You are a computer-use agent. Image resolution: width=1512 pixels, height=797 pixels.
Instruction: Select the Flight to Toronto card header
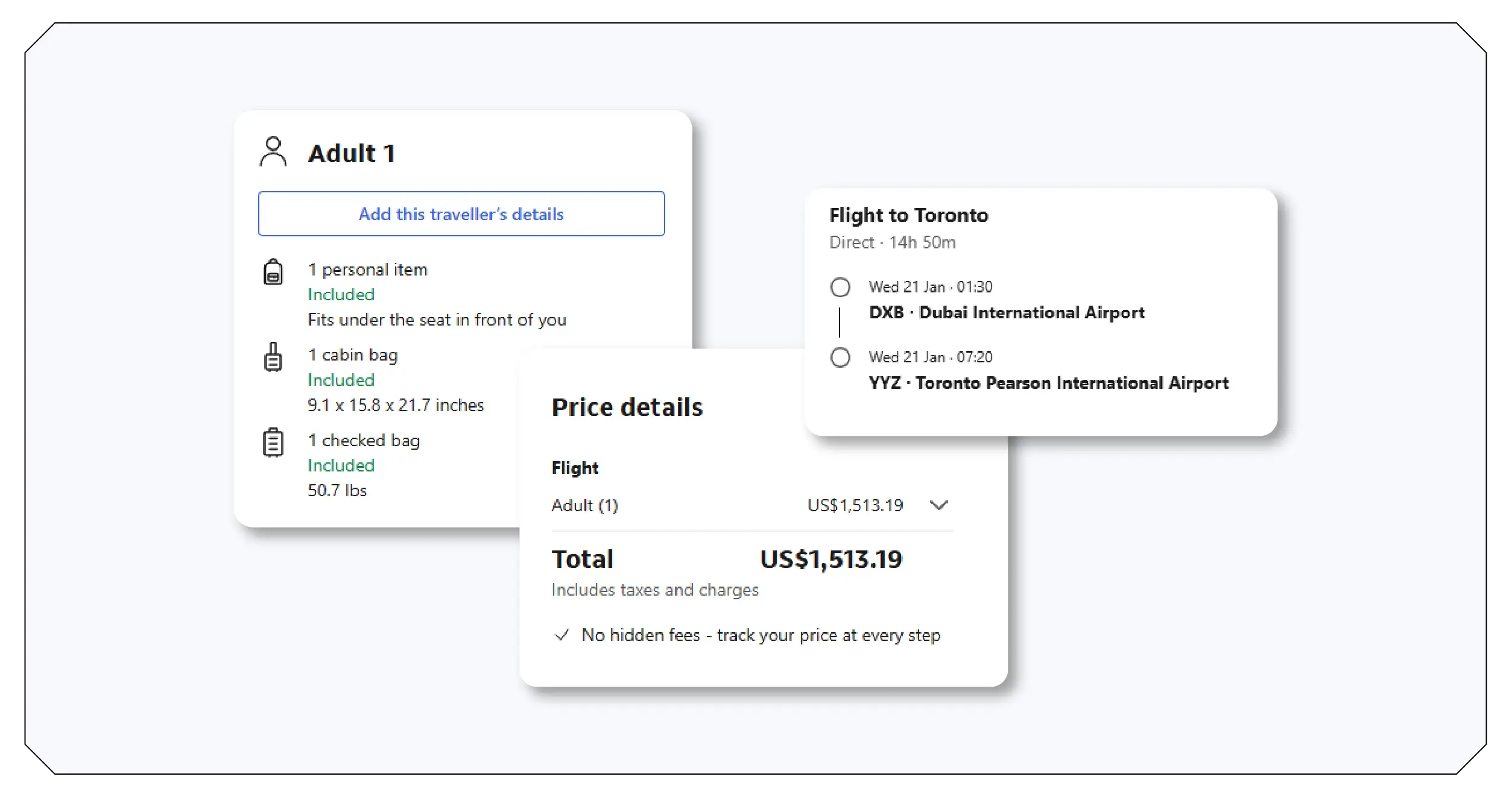pyautogui.click(x=909, y=215)
